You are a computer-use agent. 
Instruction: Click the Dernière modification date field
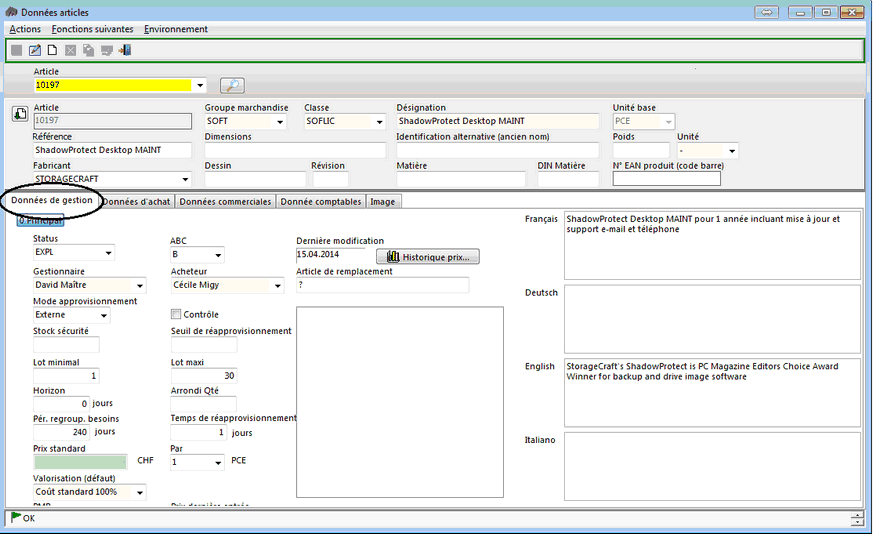[x=331, y=254]
